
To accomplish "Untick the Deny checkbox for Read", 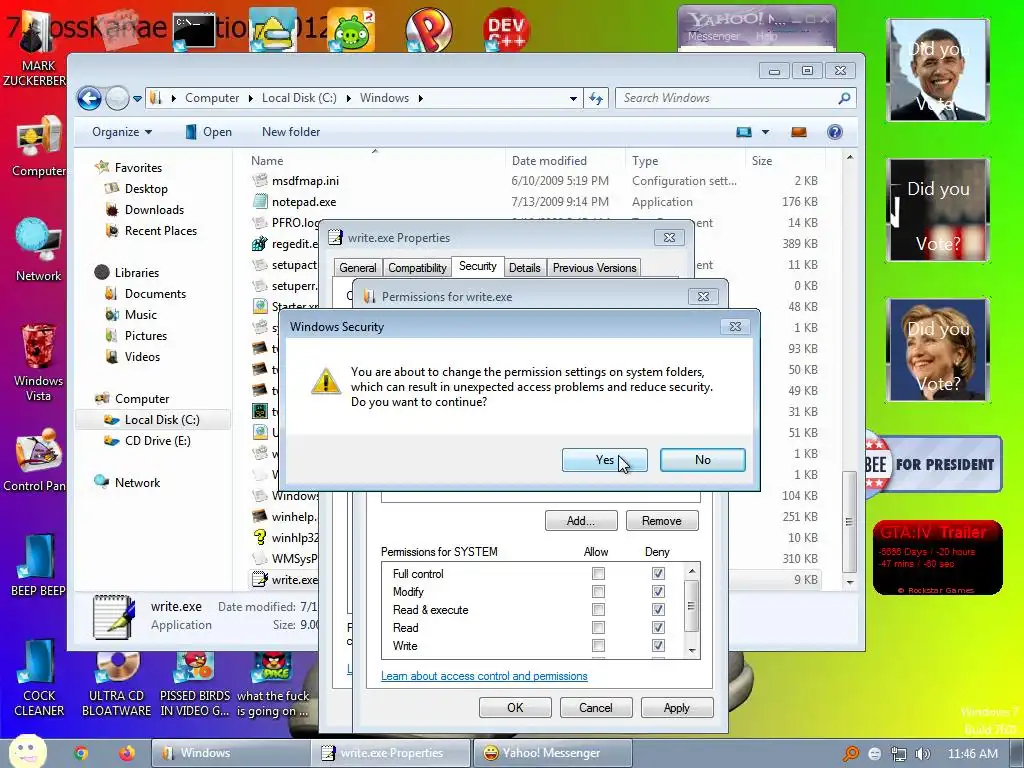I will [x=658, y=628].
